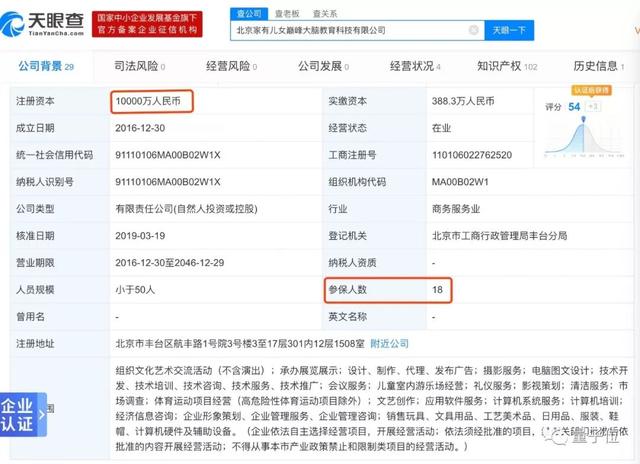
Task: Click the approval date 2019-03-19
Action: tap(140, 236)
